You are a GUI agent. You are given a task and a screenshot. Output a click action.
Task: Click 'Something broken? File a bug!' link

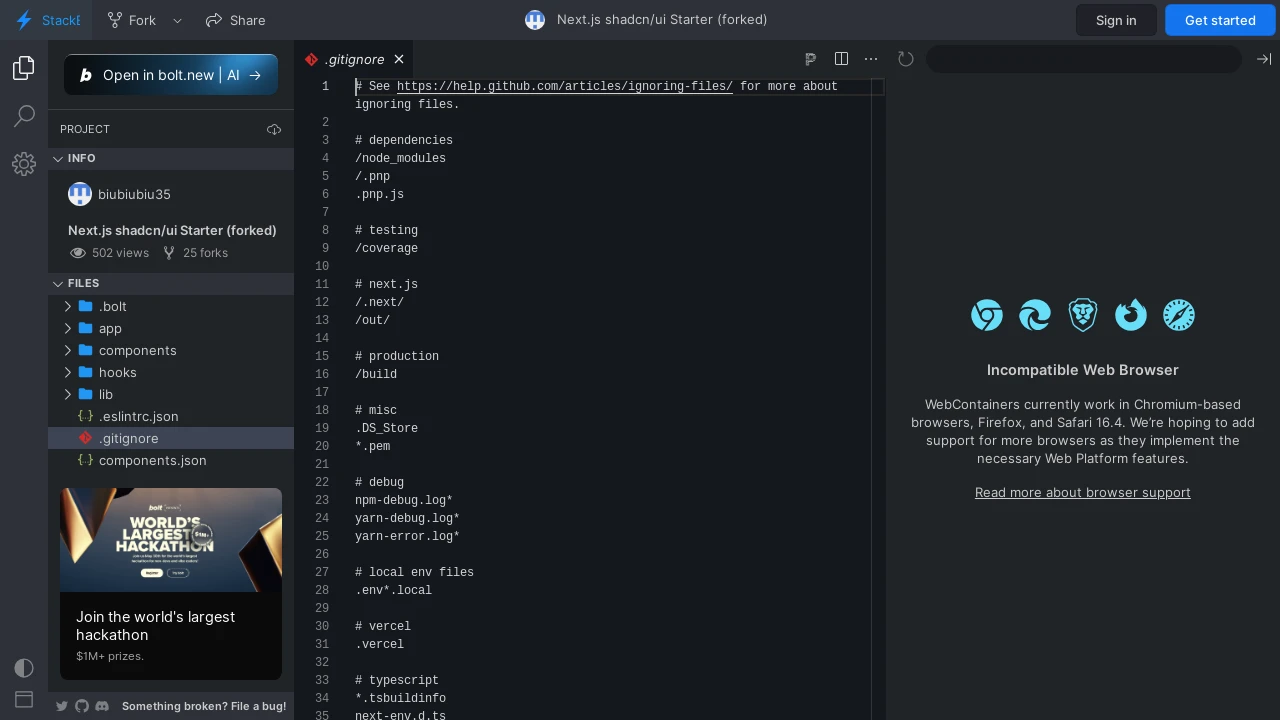pyautogui.click(x=204, y=706)
